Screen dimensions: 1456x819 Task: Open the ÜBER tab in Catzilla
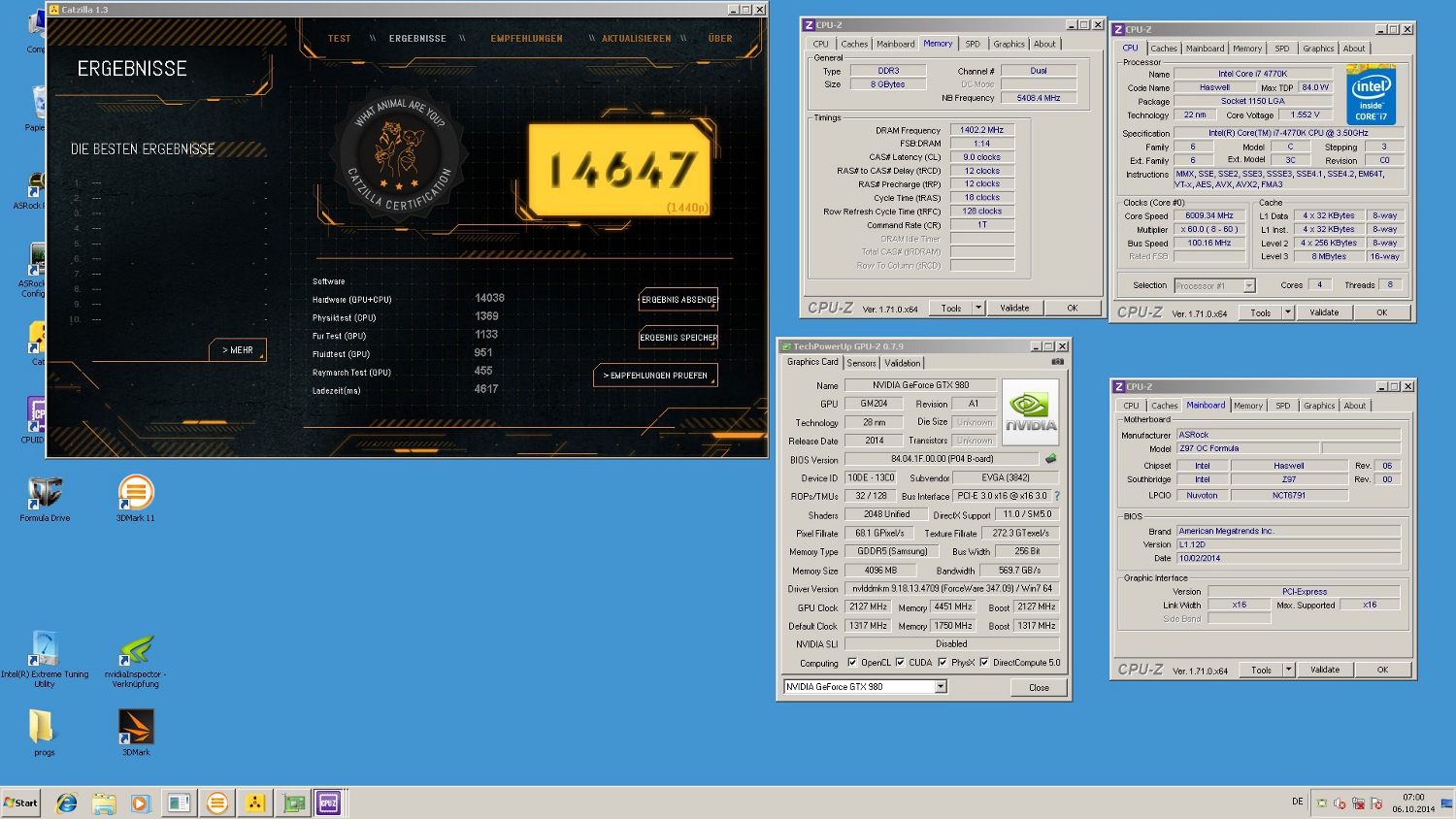(720, 39)
